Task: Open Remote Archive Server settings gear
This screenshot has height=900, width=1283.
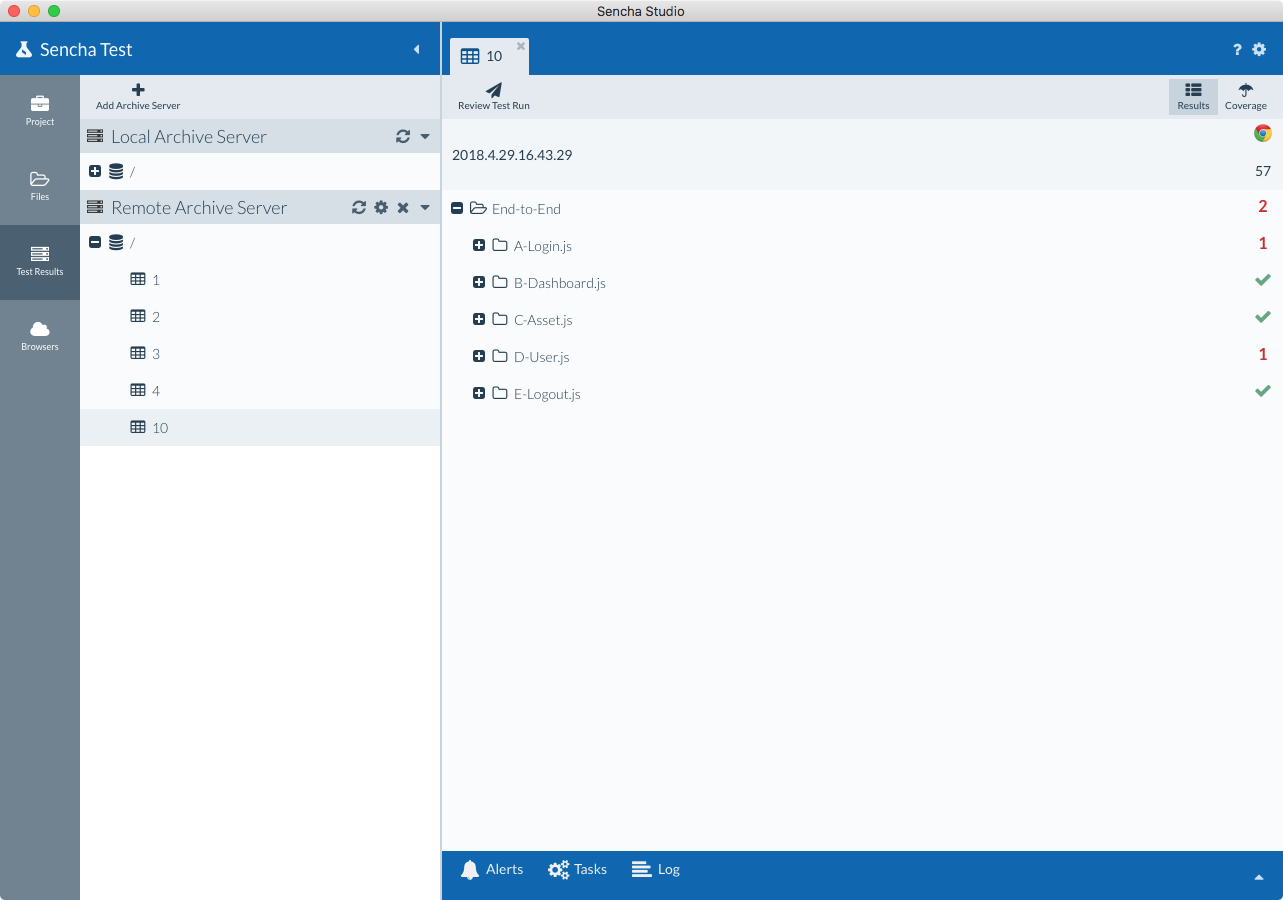Action: (x=381, y=207)
